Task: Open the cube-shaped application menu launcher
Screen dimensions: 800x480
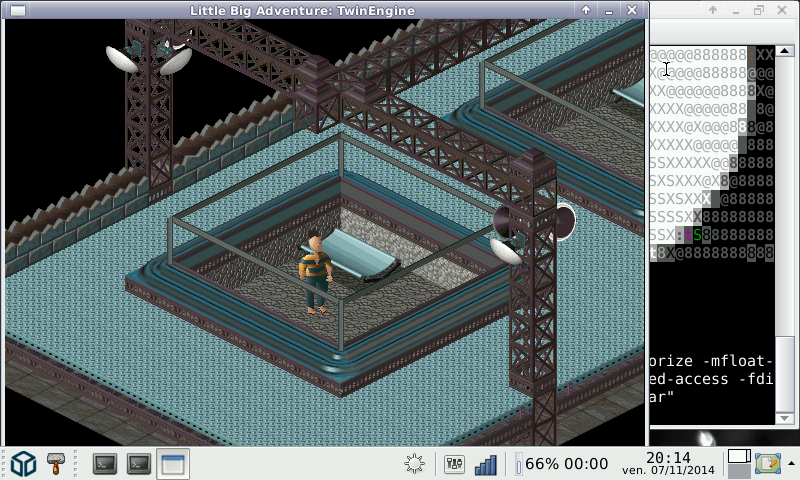Action: [x=24, y=464]
